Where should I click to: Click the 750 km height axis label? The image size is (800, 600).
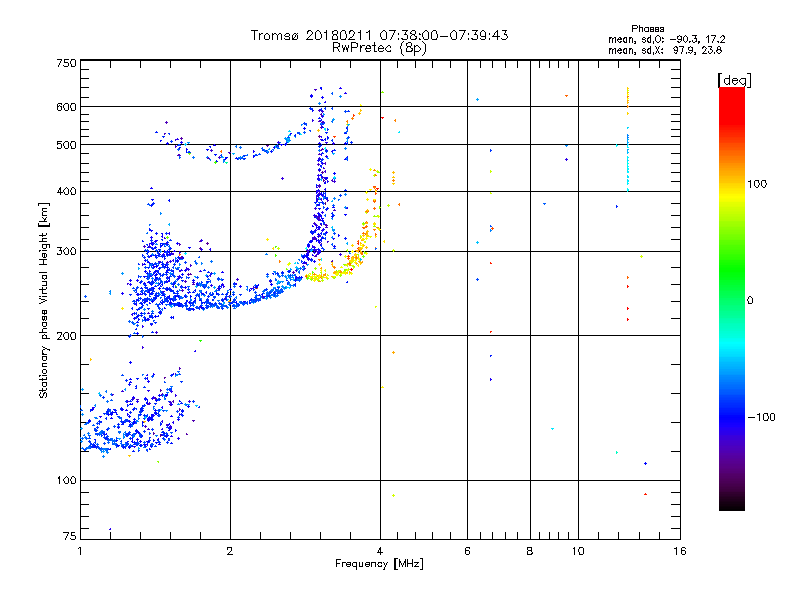pos(66,63)
